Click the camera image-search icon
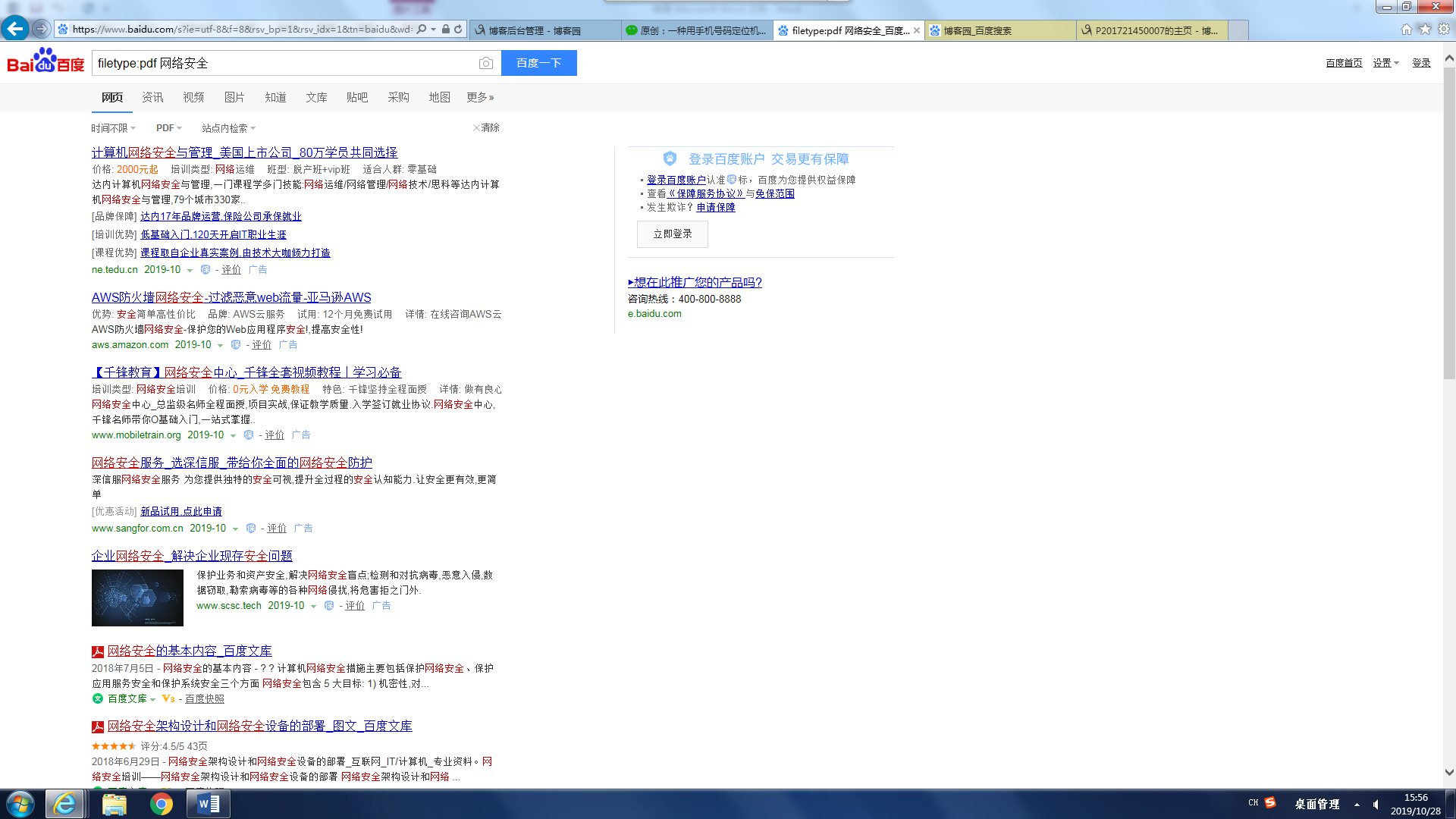1456x819 pixels. (485, 64)
